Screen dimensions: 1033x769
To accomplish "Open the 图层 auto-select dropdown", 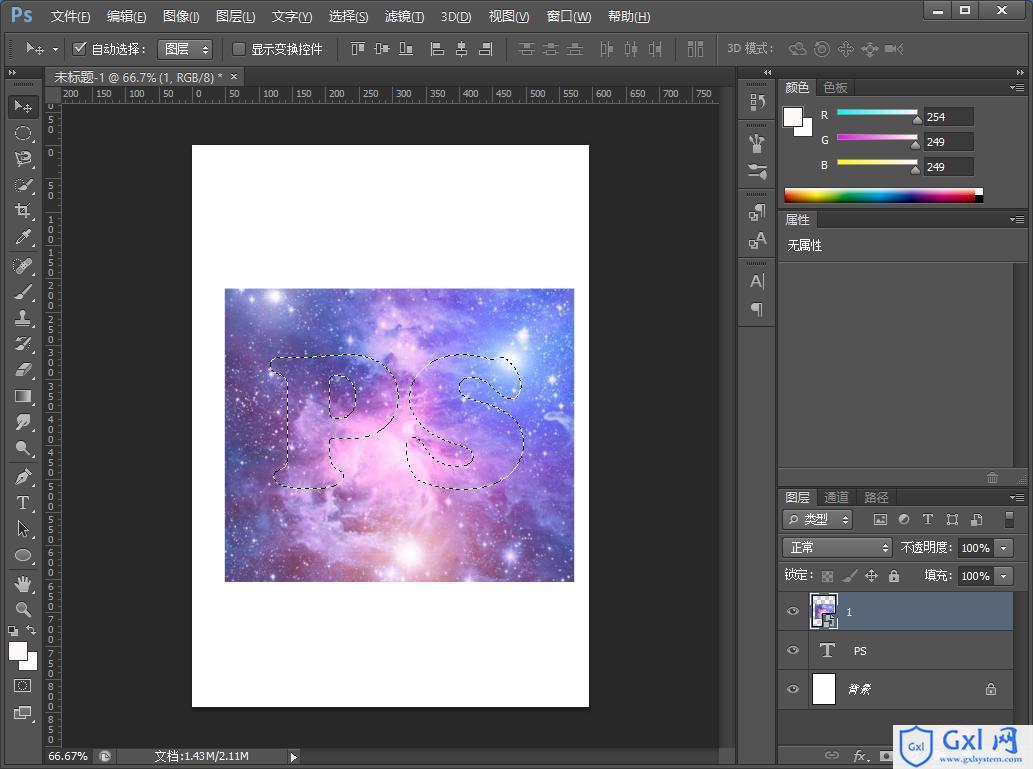I will (x=184, y=49).
